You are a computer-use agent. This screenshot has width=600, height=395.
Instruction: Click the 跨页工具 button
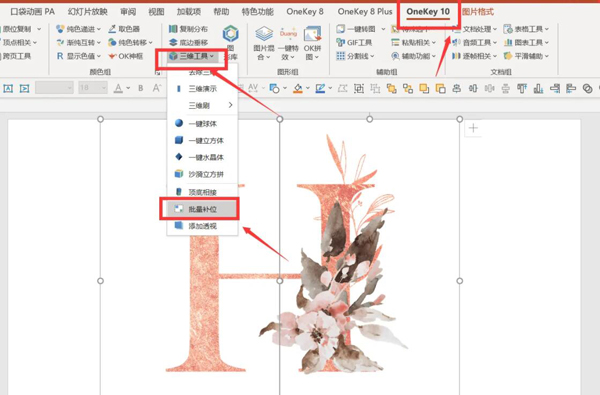(x=16, y=56)
